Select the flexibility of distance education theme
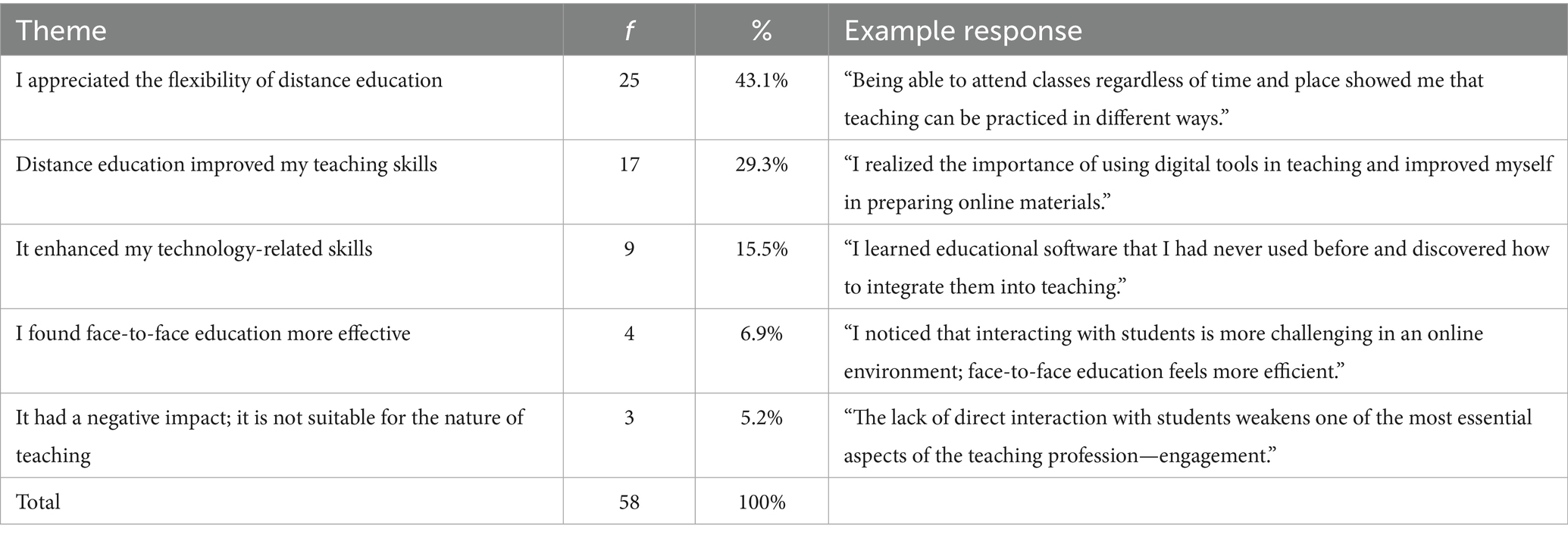The height and width of the screenshot is (538, 1568). [229, 80]
